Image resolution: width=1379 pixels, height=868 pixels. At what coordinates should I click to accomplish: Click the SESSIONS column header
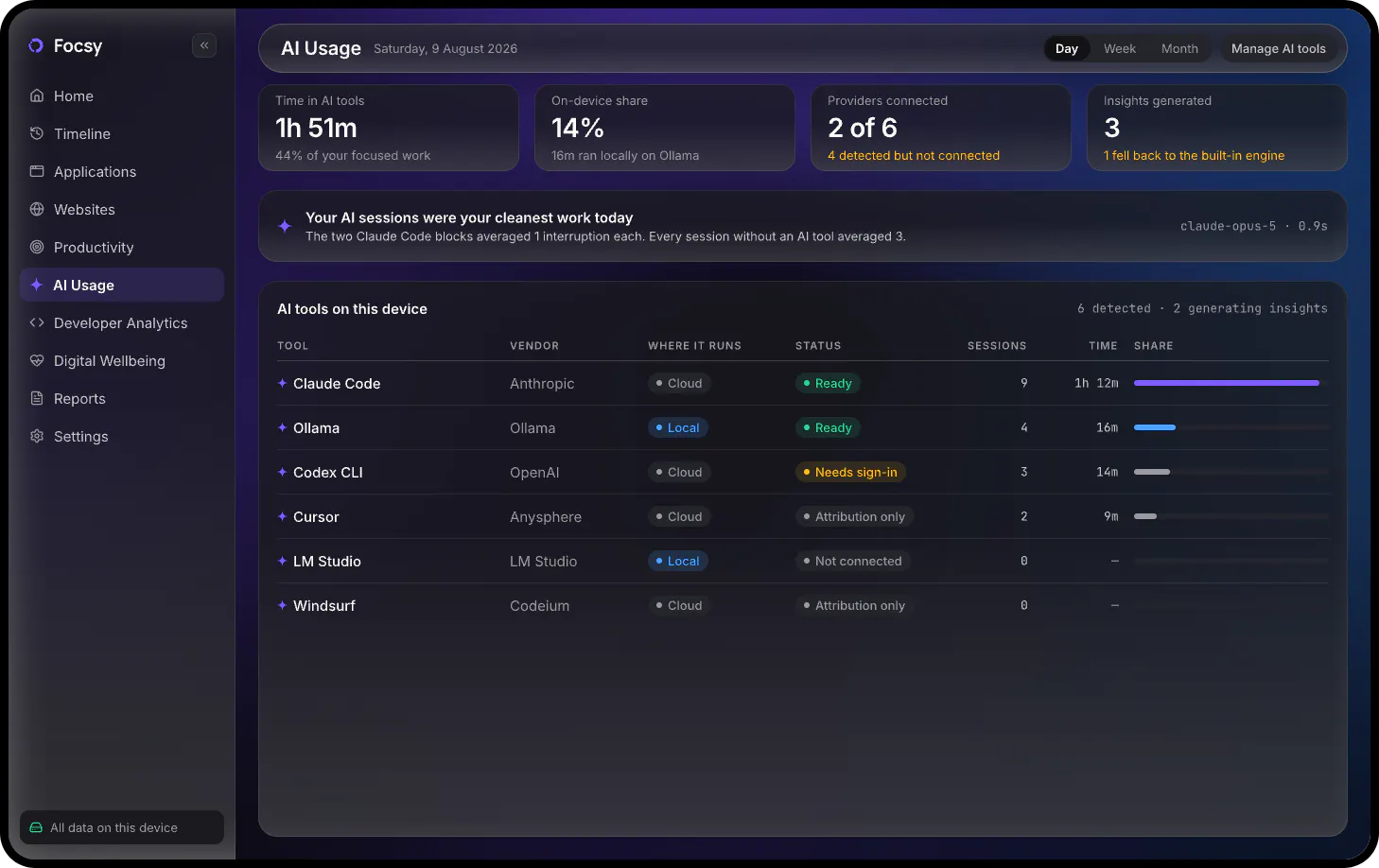tap(997, 346)
